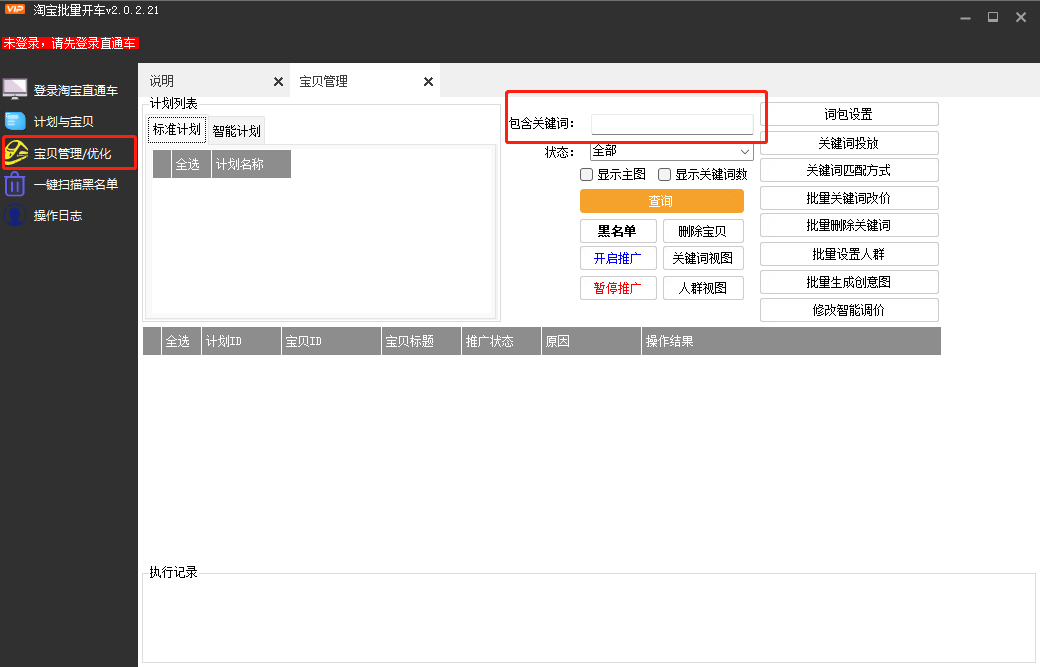Select the 智能计划 tab

point(237,131)
